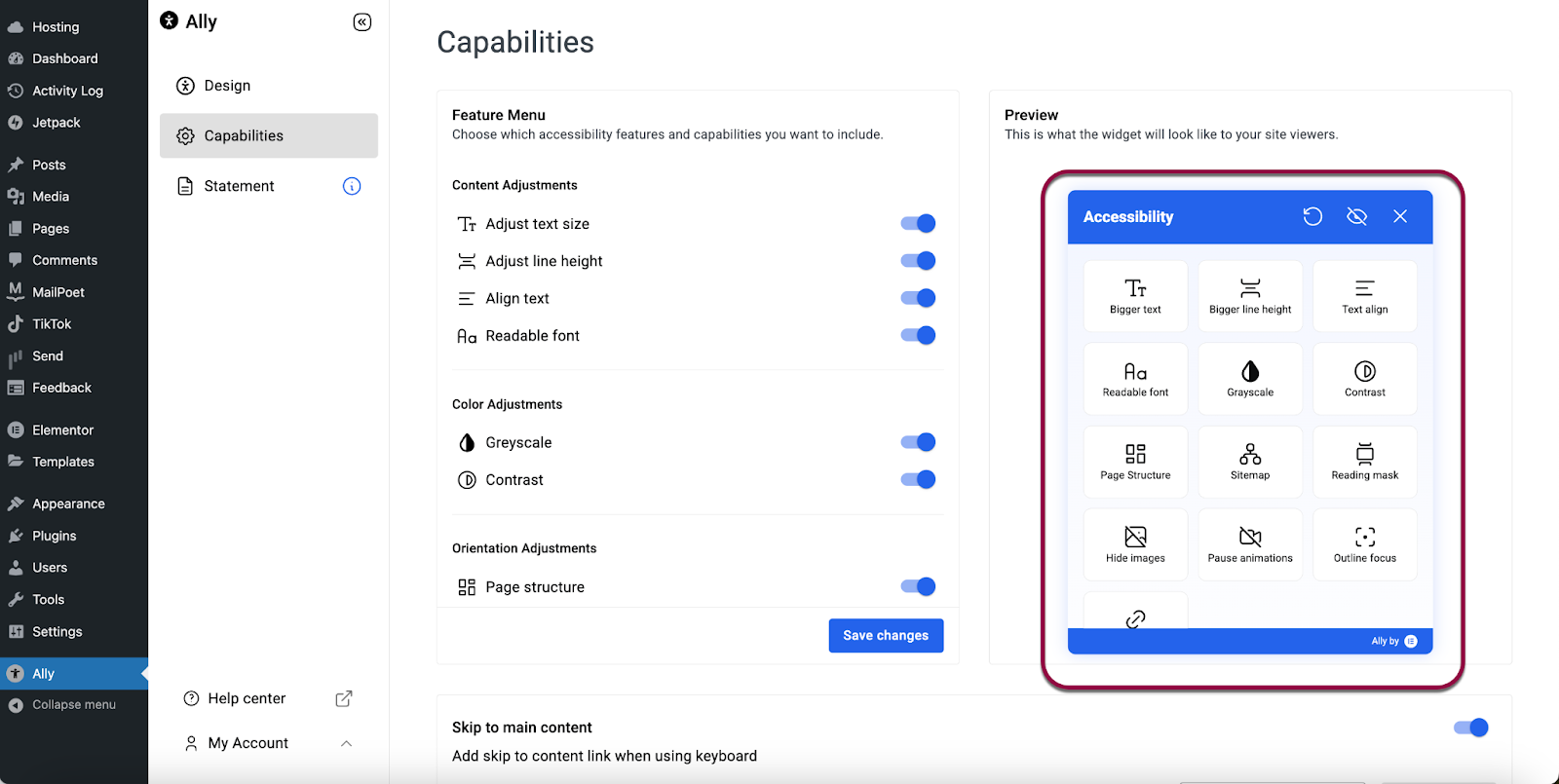Screen dimensions: 1559x784
Task: Collapse the Ally sidebar panel
Action: tap(362, 22)
